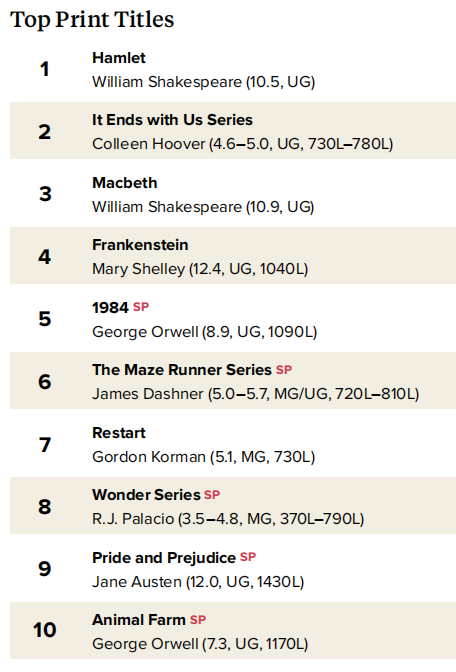Click the Mary Shelley author line
The height and width of the screenshot is (672, 456).
[x=200, y=269]
